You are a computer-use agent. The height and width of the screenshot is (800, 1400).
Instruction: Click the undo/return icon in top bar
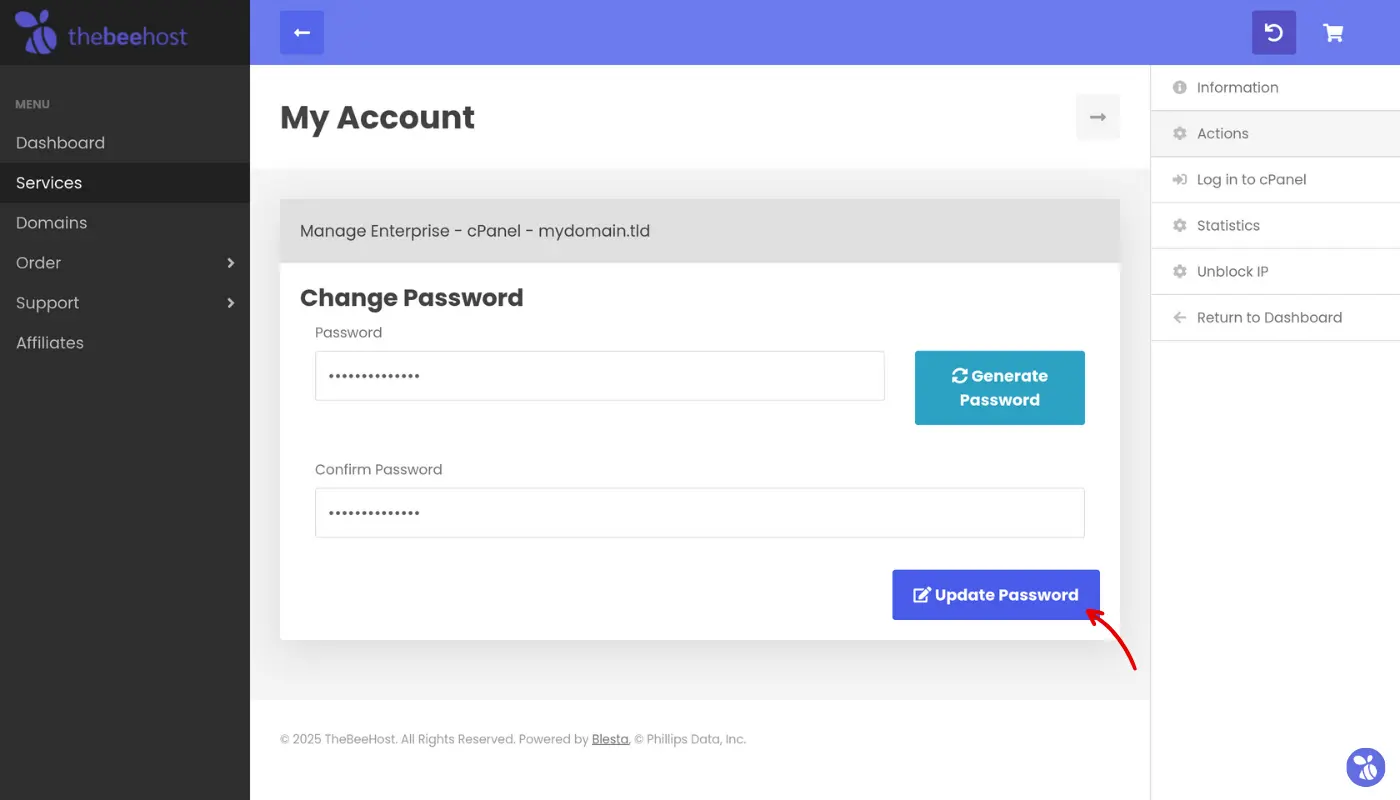[1273, 33]
